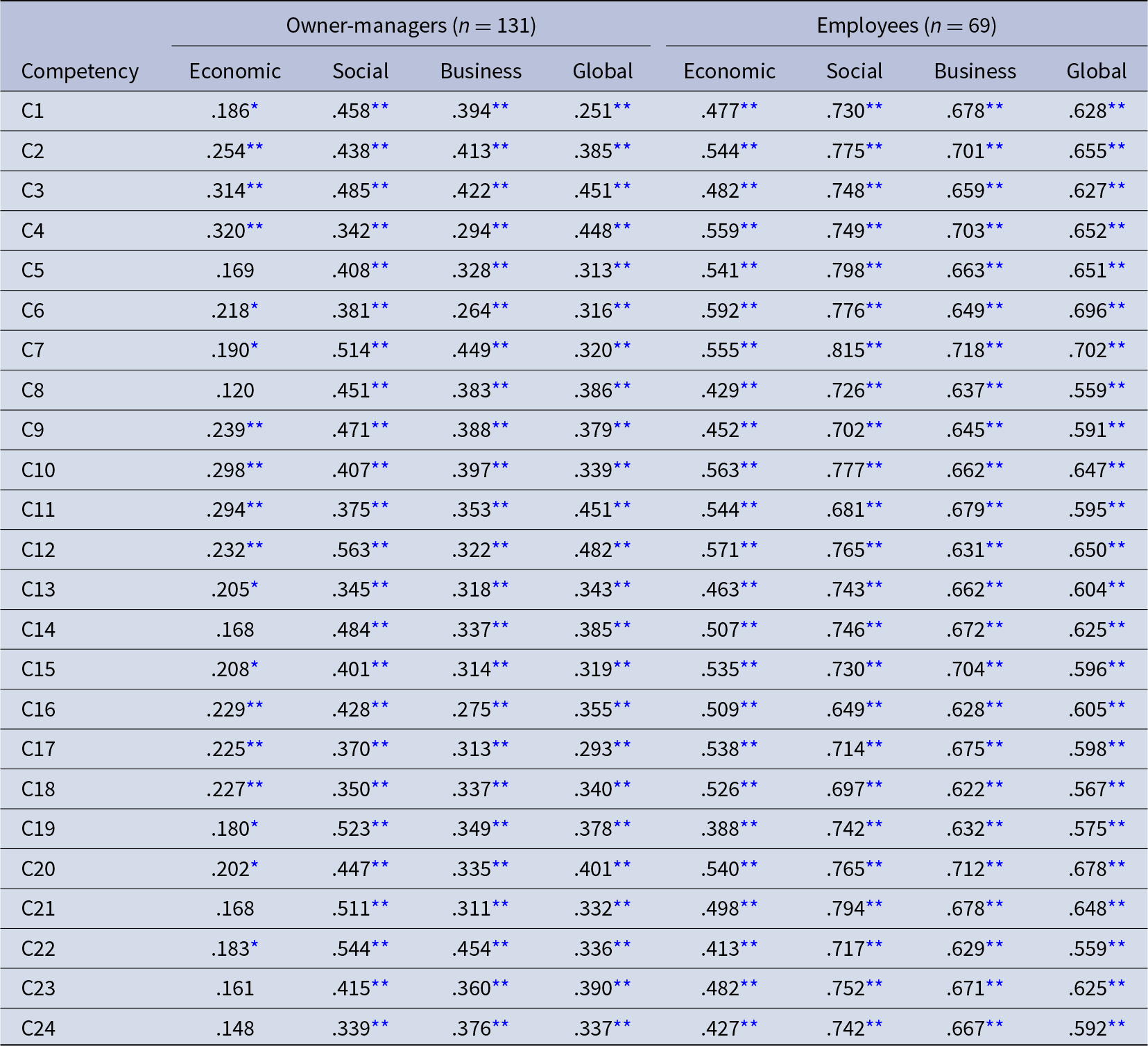This screenshot has width=1148, height=1046.
Task: Click the value .798 in row C5
Action: point(845,271)
